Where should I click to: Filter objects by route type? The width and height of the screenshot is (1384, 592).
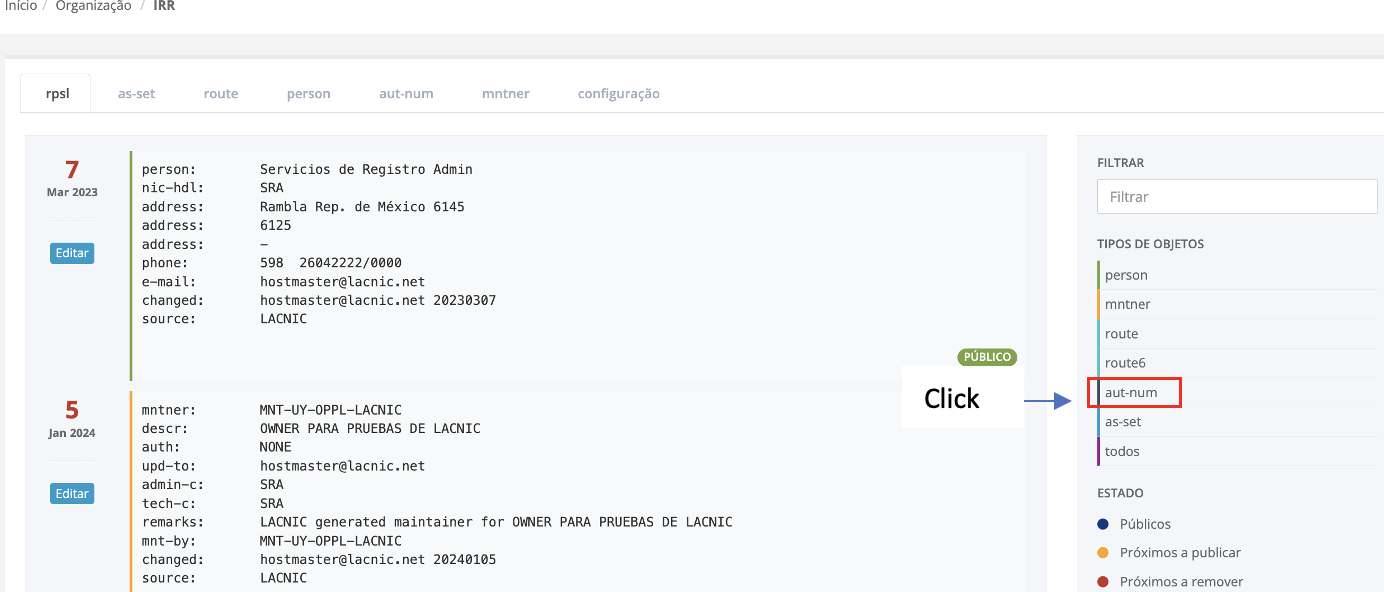[1121, 334]
